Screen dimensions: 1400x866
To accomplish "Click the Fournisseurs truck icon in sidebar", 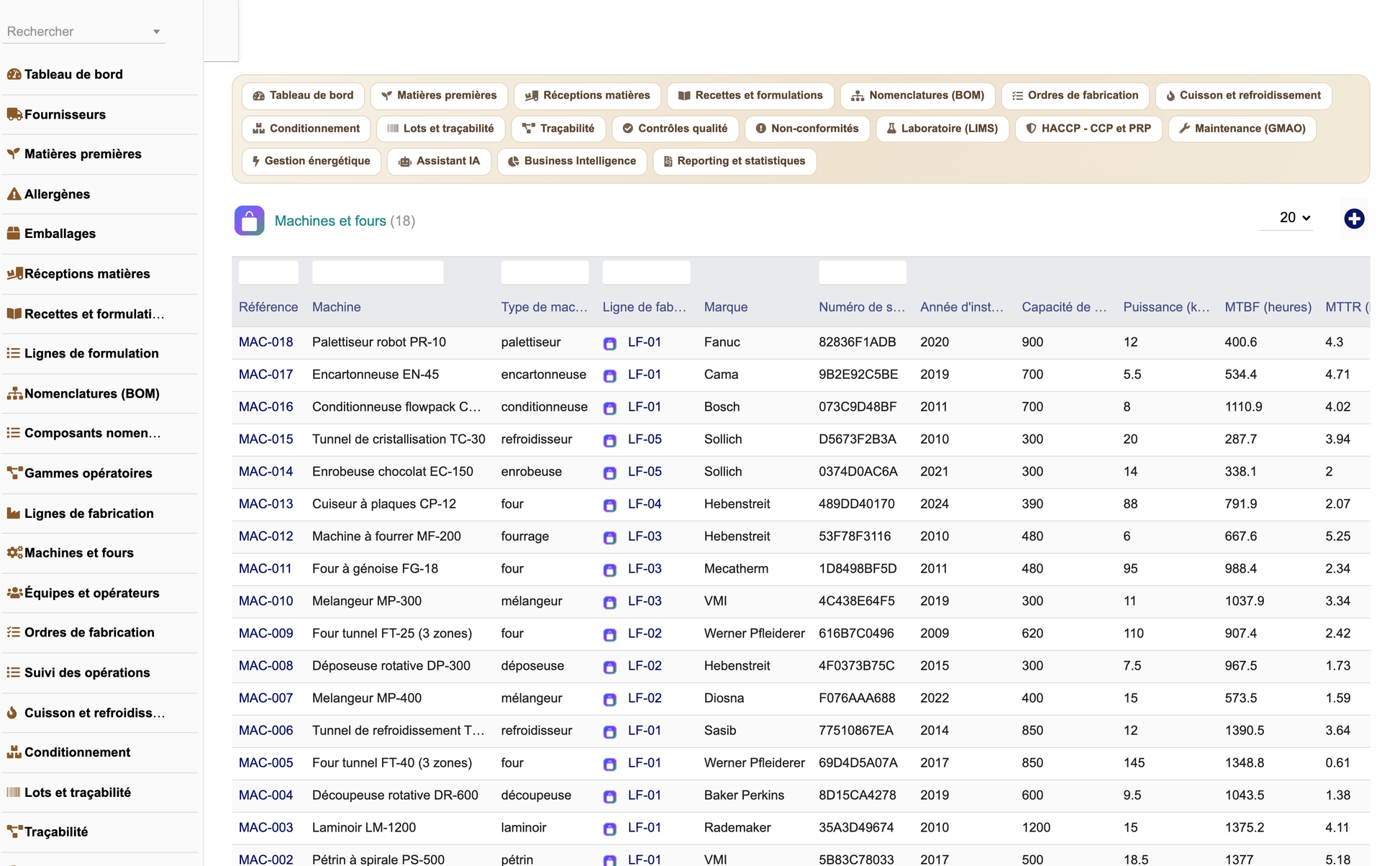I will click(14, 114).
